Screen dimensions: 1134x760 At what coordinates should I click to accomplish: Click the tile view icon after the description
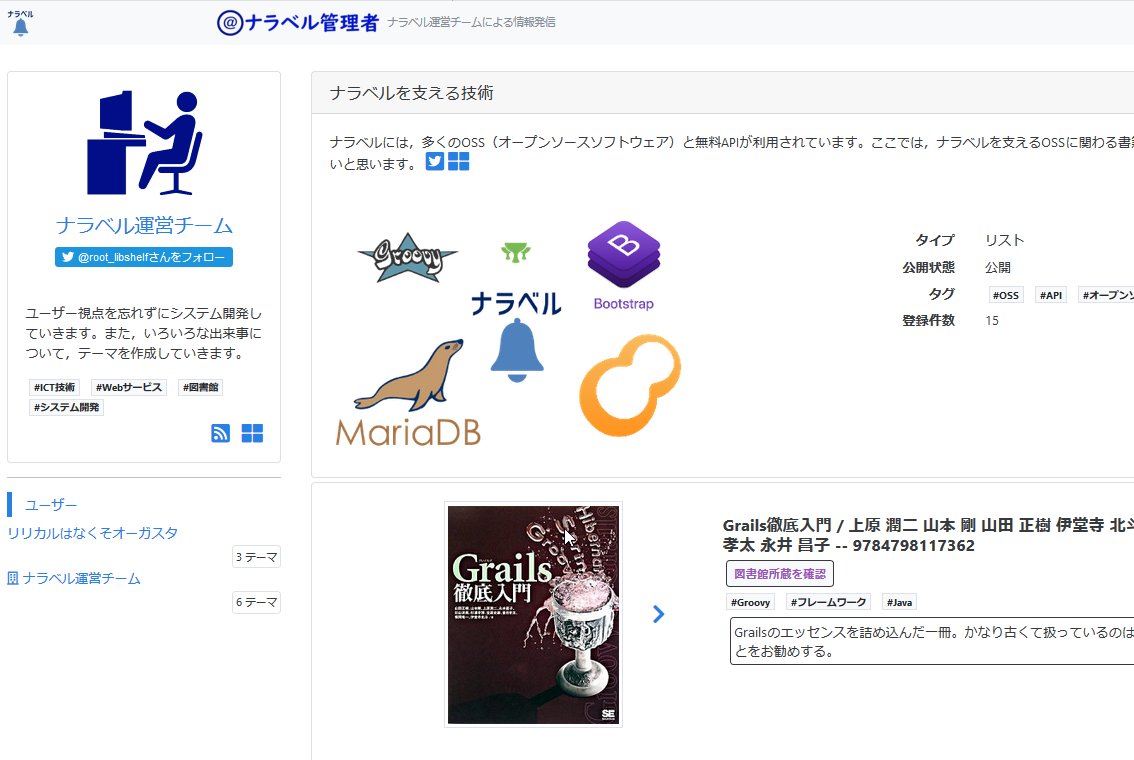click(x=459, y=162)
